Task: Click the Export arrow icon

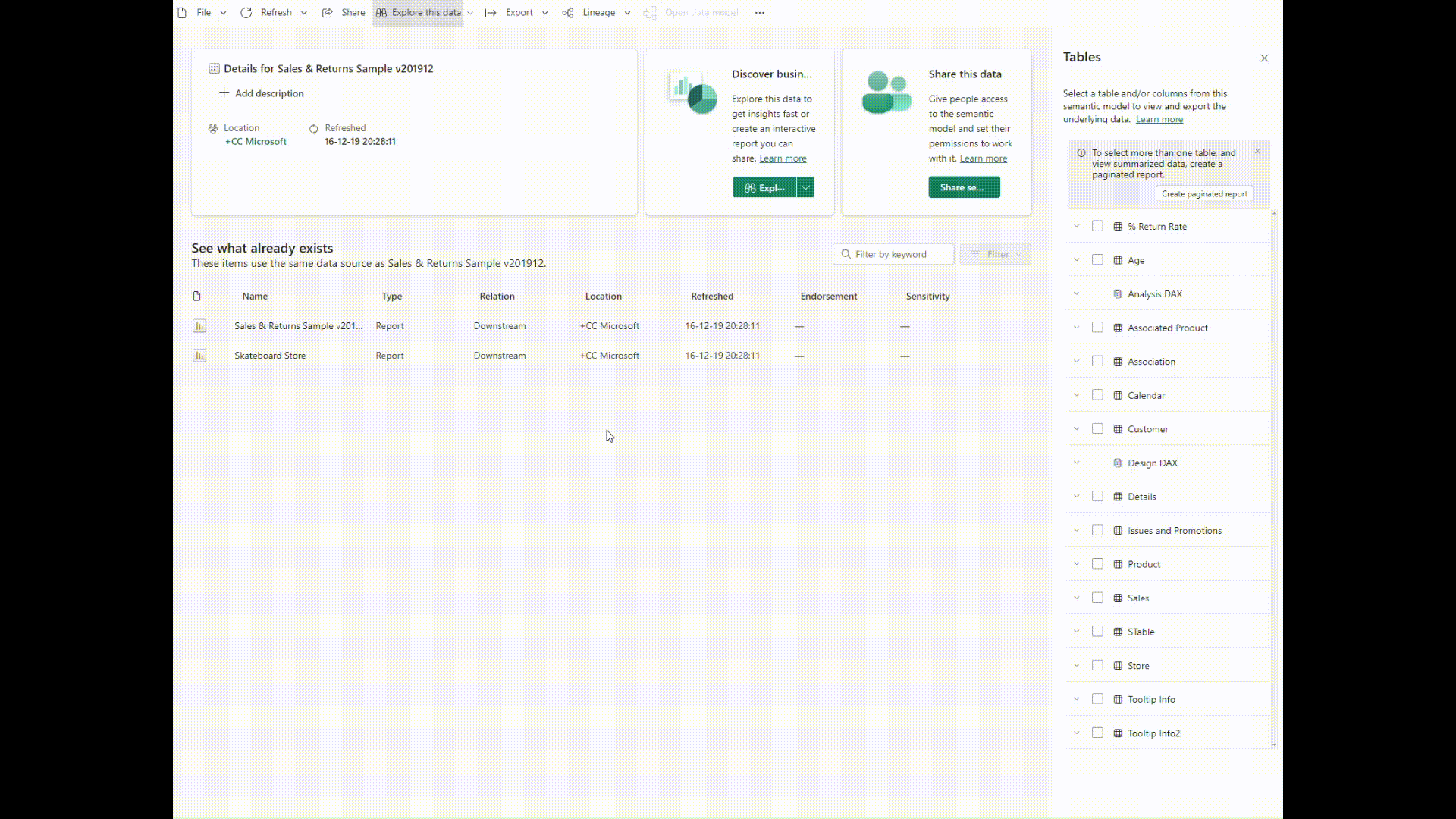Action: pyautogui.click(x=491, y=13)
